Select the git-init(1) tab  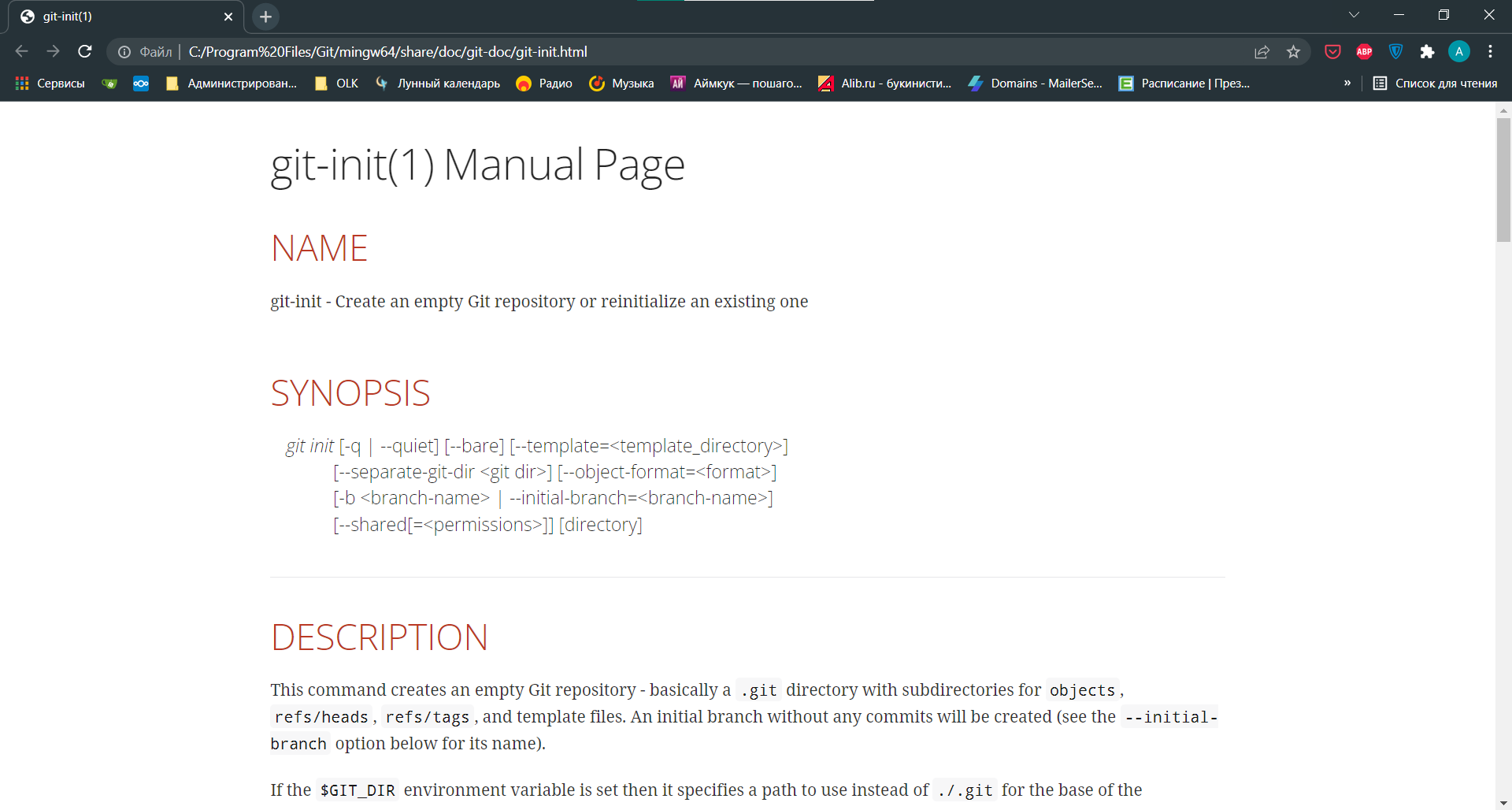pos(126,17)
